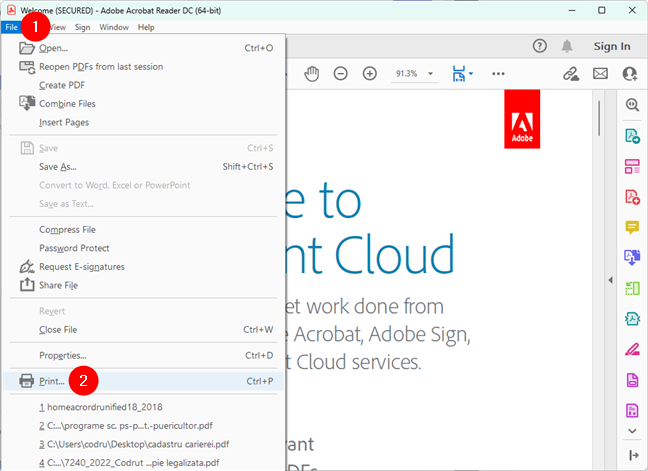Expand the page fit options dropdown

tap(462, 74)
